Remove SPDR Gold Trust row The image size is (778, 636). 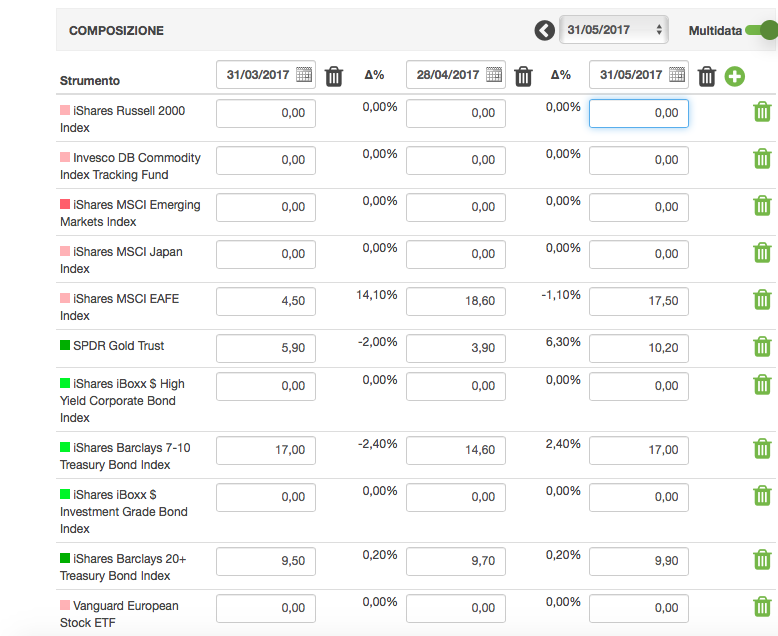pyautogui.click(x=762, y=347)
